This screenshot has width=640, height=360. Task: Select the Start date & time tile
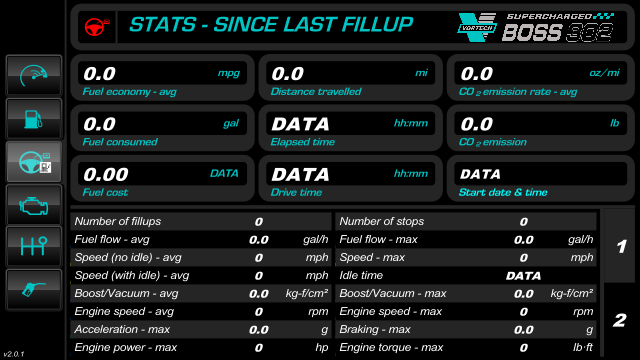540,178
